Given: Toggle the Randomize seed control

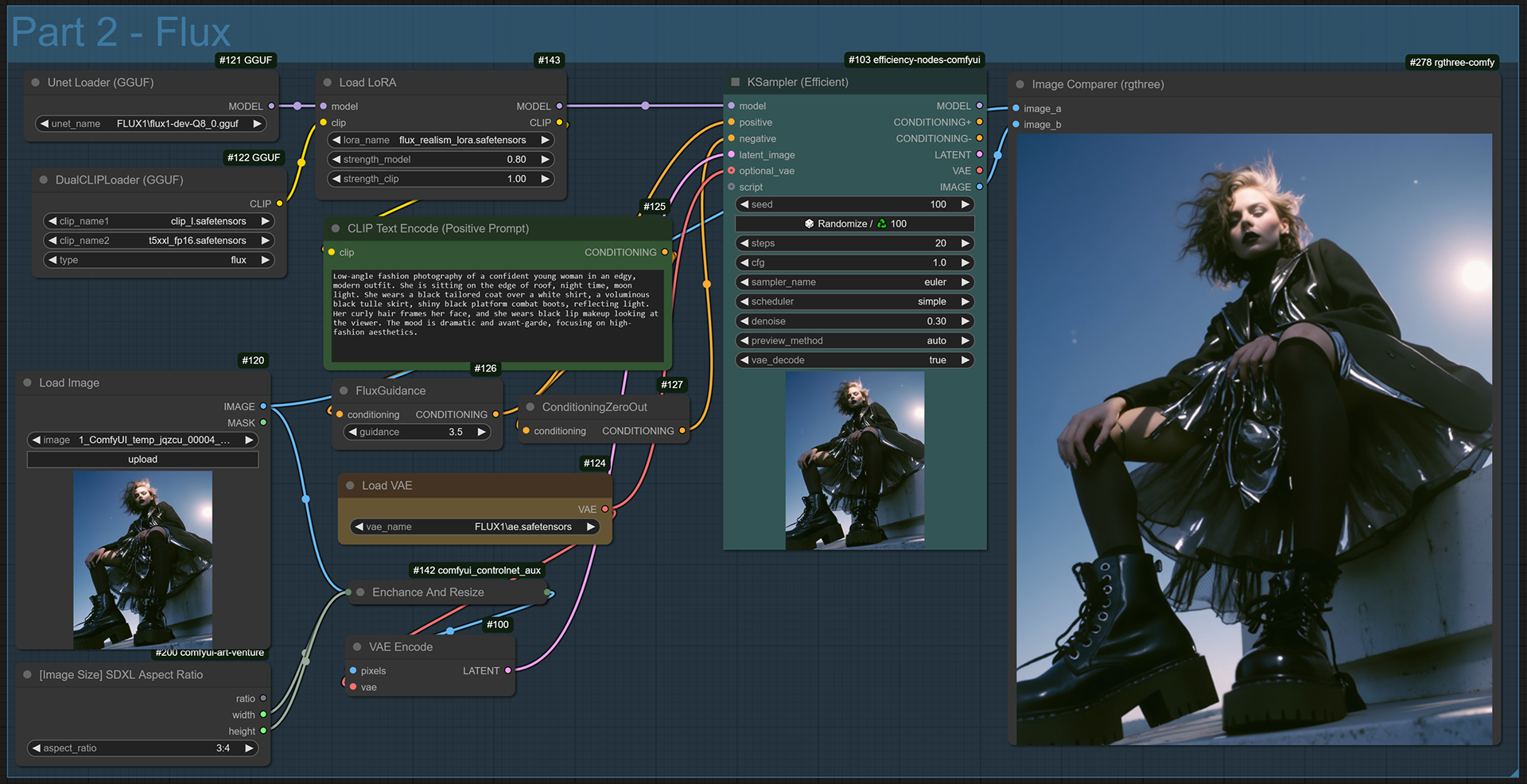Looking at the screenshot, I should click(854, 224).
